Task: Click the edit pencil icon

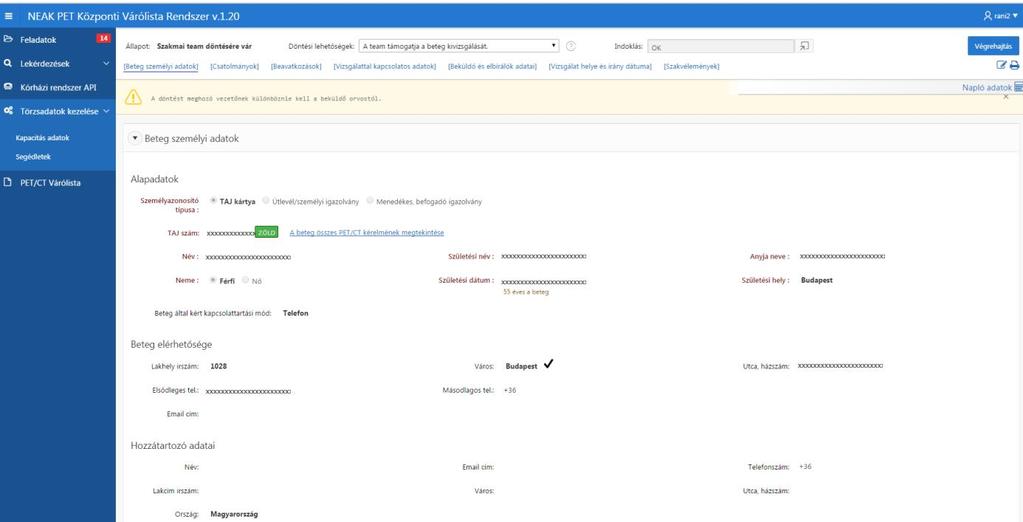Action: 1001,65
